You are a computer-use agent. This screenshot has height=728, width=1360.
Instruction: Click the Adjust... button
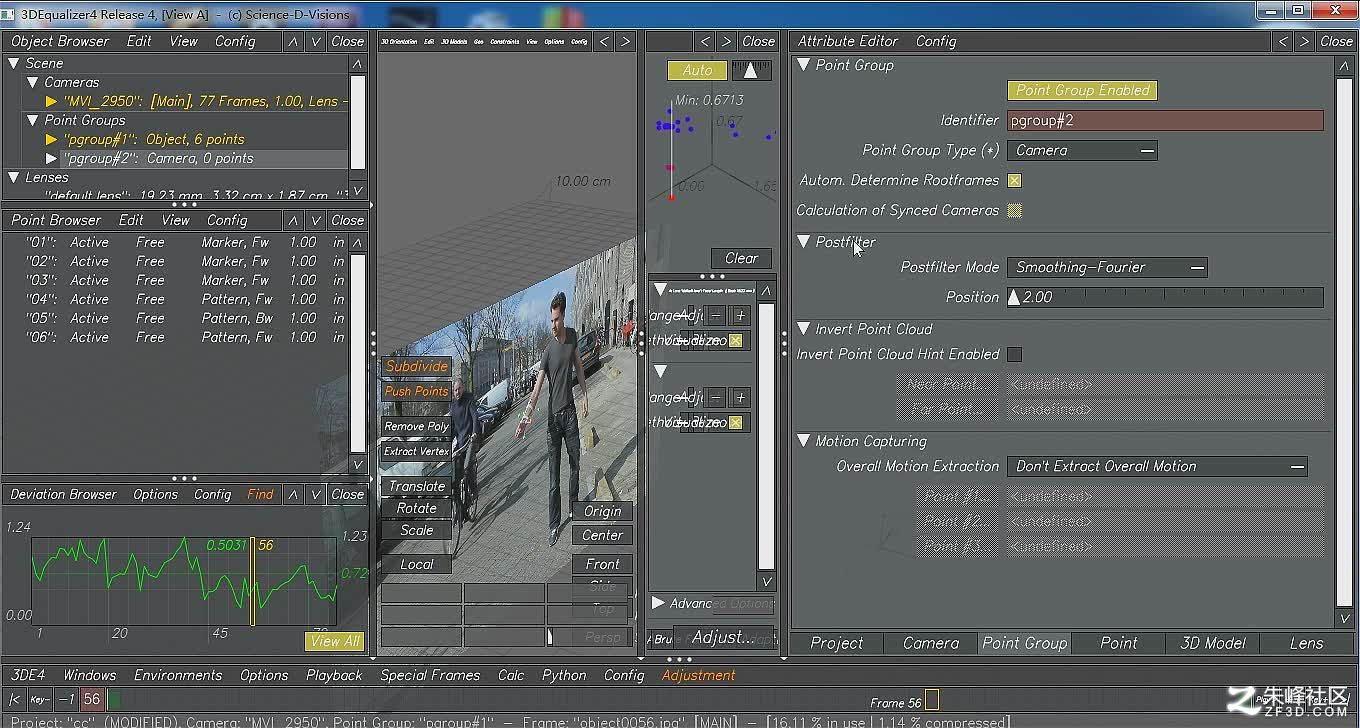point(724,637)
